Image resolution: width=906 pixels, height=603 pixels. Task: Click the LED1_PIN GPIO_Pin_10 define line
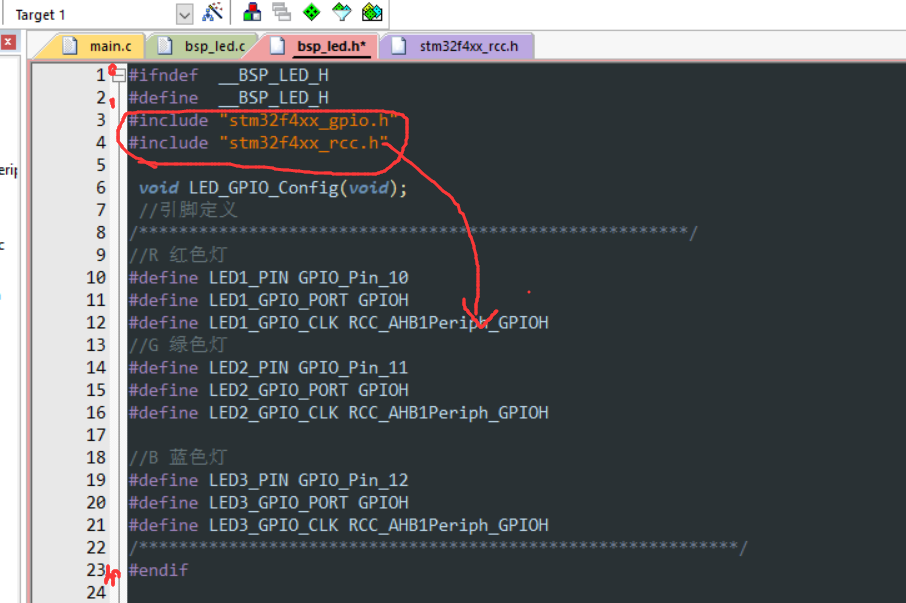tap(268, 278)
